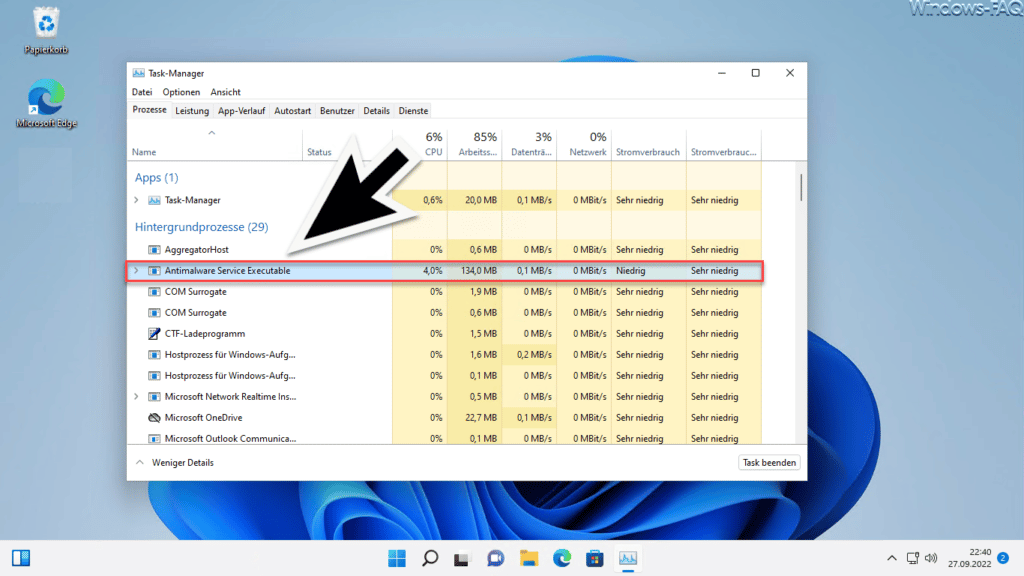Click the network tray icon

(912, 558)
